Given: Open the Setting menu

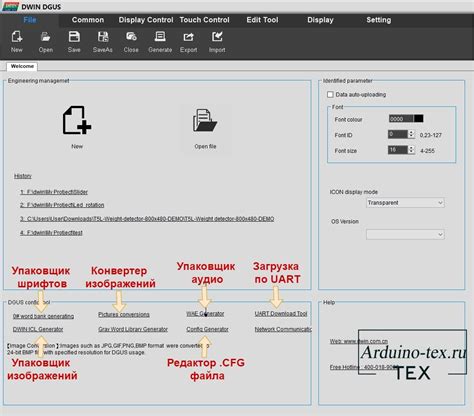Looking at the screenshot, I should pyautogui.click(x=379, y=20).
